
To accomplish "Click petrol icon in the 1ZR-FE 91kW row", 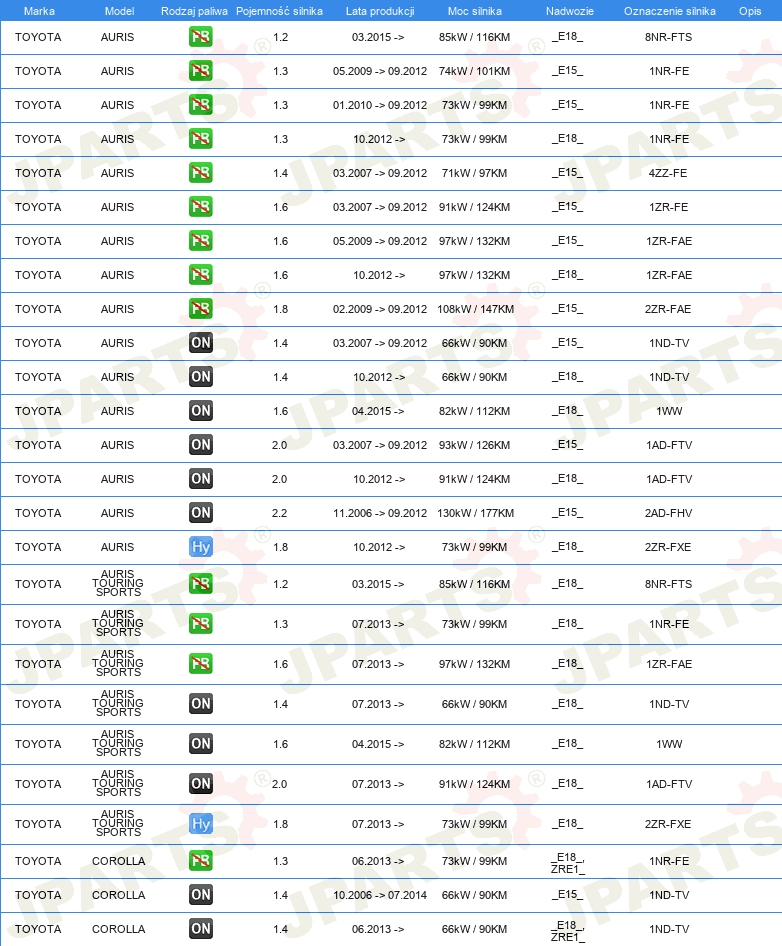I will click(x=200, y=207).
